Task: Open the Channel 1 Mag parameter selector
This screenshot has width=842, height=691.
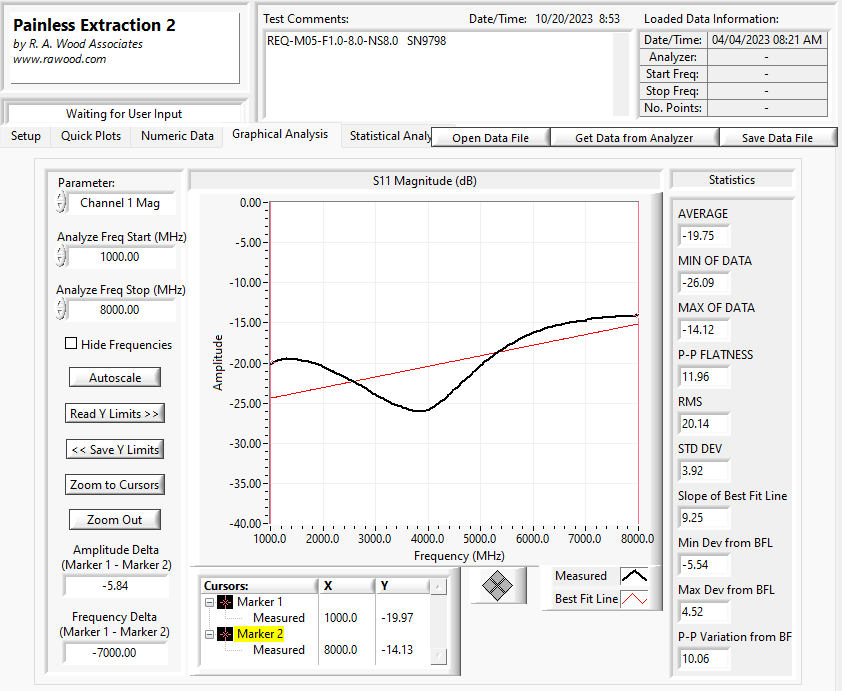Action: point(121,203)
